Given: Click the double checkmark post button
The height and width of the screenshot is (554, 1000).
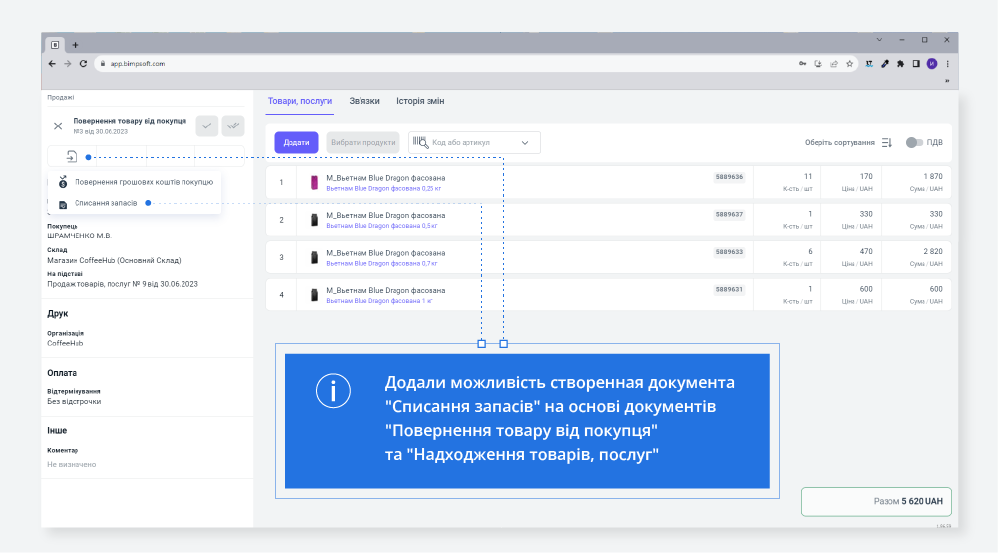Looking at the screenshot, I should [233, 125].
